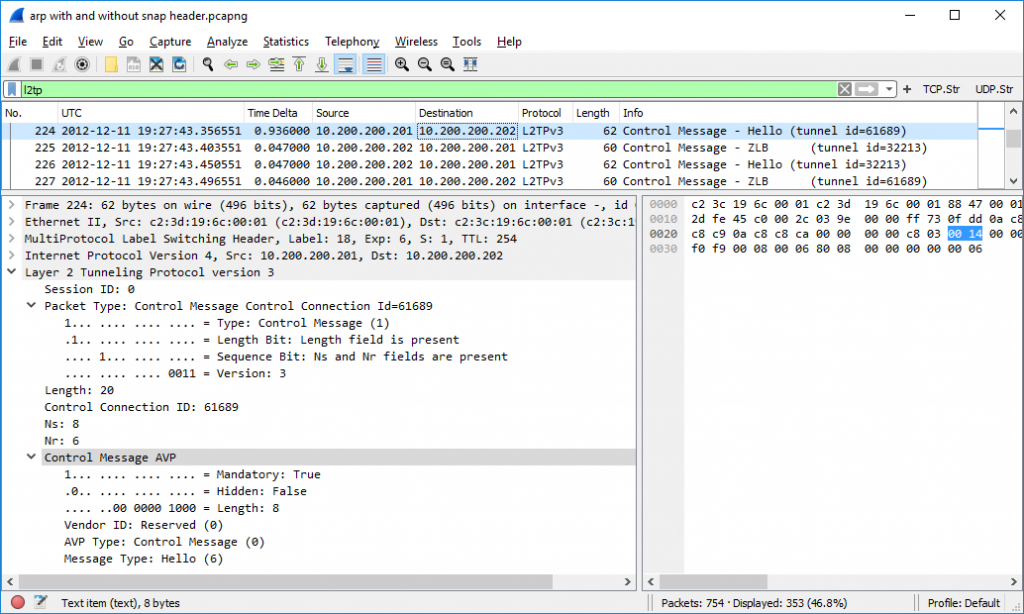Viewport: 1024px width, 614px height.
Task: Apply the TCP.Str filter button
Action: [942, 89]
